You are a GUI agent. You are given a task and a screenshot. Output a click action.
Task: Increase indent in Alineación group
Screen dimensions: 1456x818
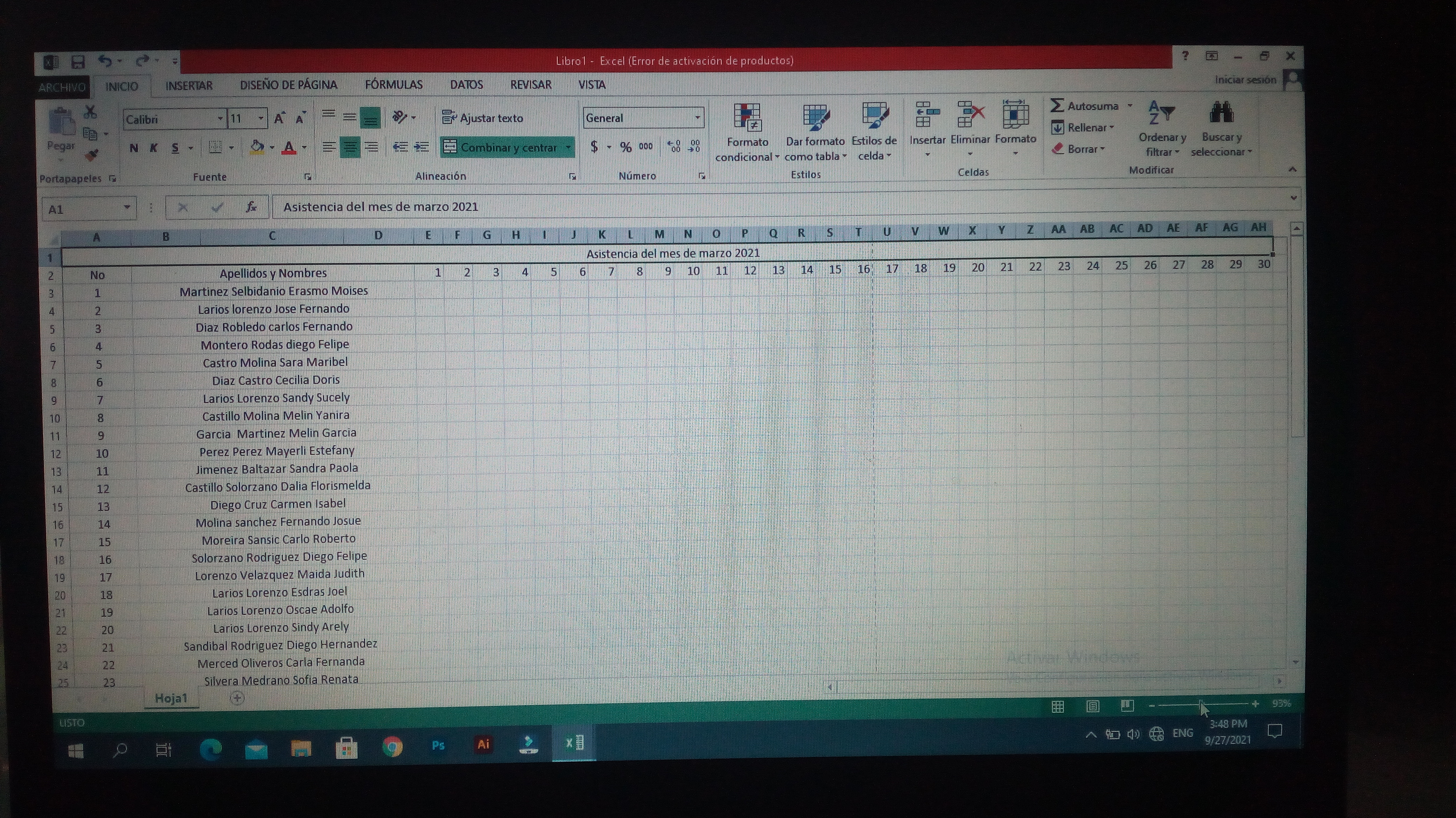[x=421, y=147]
